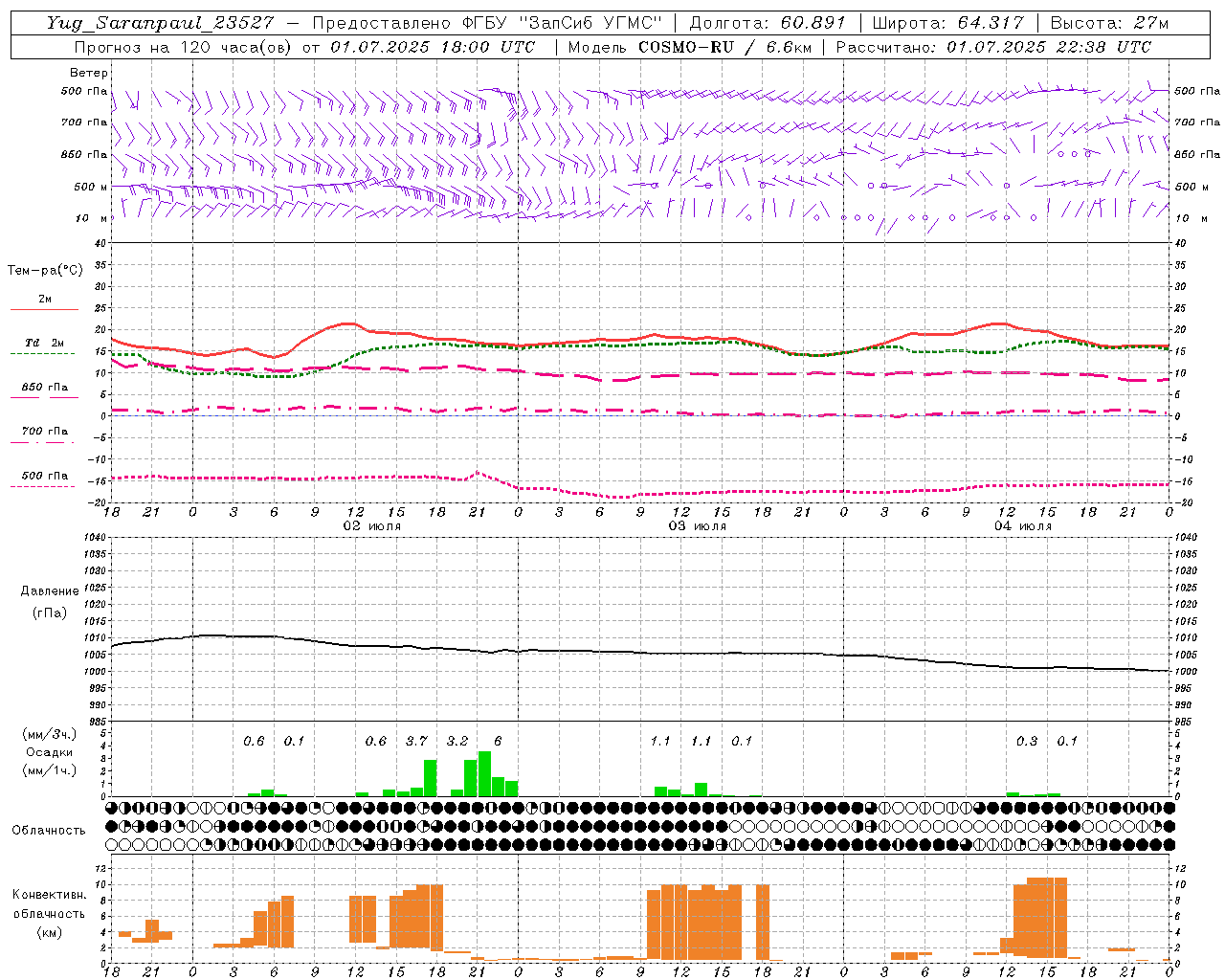Click the 2м temperature legend label
The image size is (1225, 980).
point(45,300)
